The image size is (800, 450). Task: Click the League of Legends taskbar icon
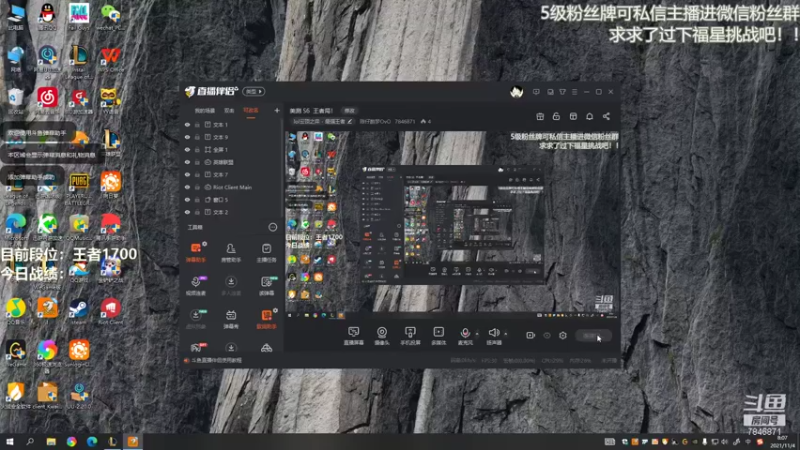pyautogui.click(x=112, y=442)
